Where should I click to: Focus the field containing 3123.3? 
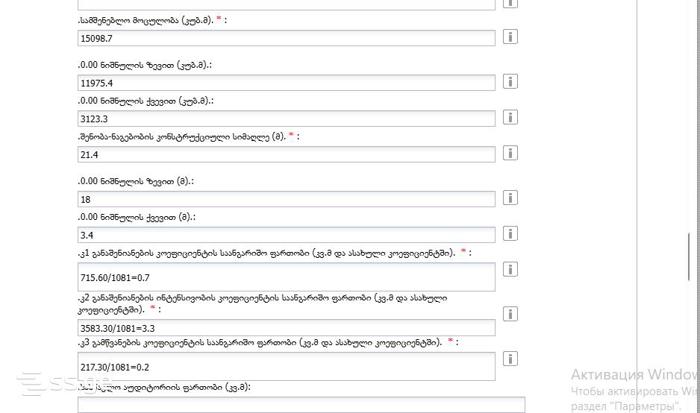[286, 118]
